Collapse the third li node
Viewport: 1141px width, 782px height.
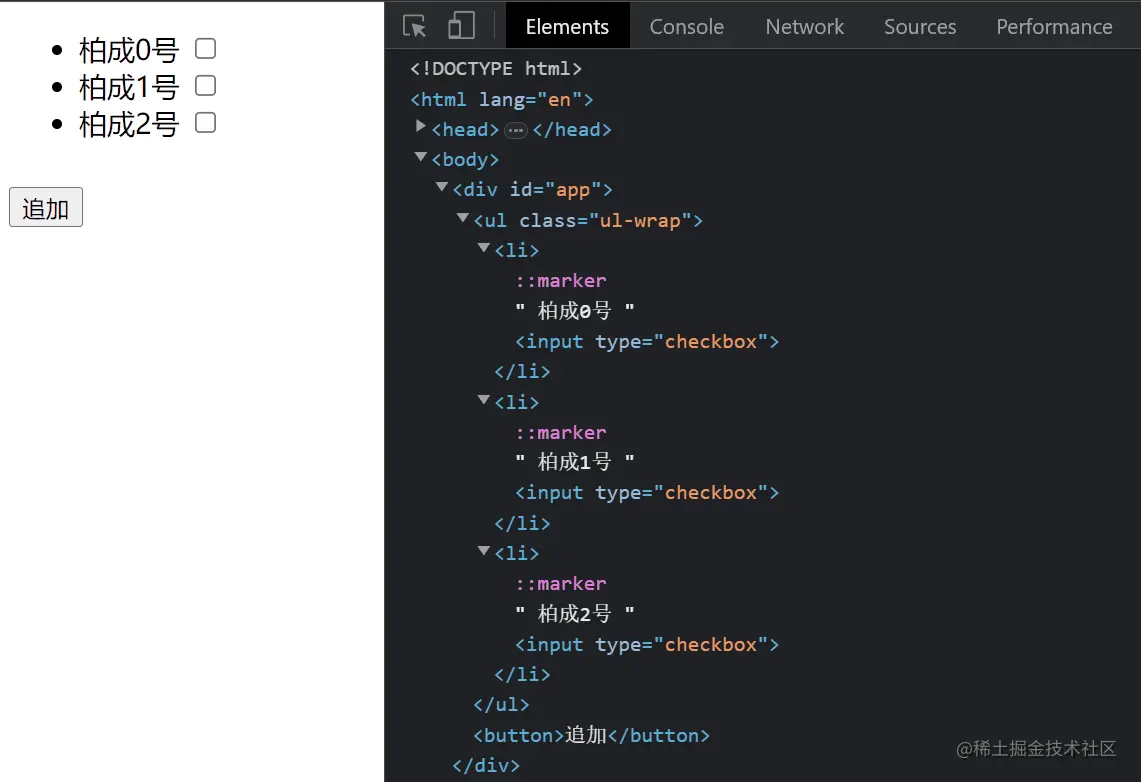pos(484,551)
